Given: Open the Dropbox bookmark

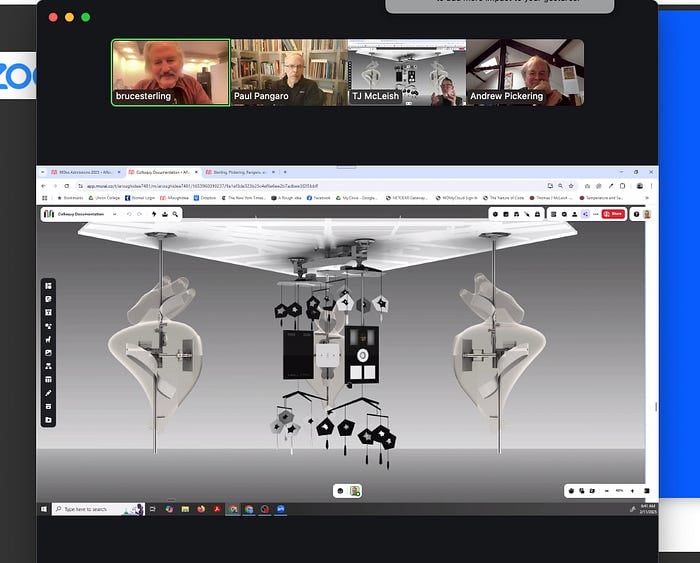Looking at the screenshot, I should 205,198.
